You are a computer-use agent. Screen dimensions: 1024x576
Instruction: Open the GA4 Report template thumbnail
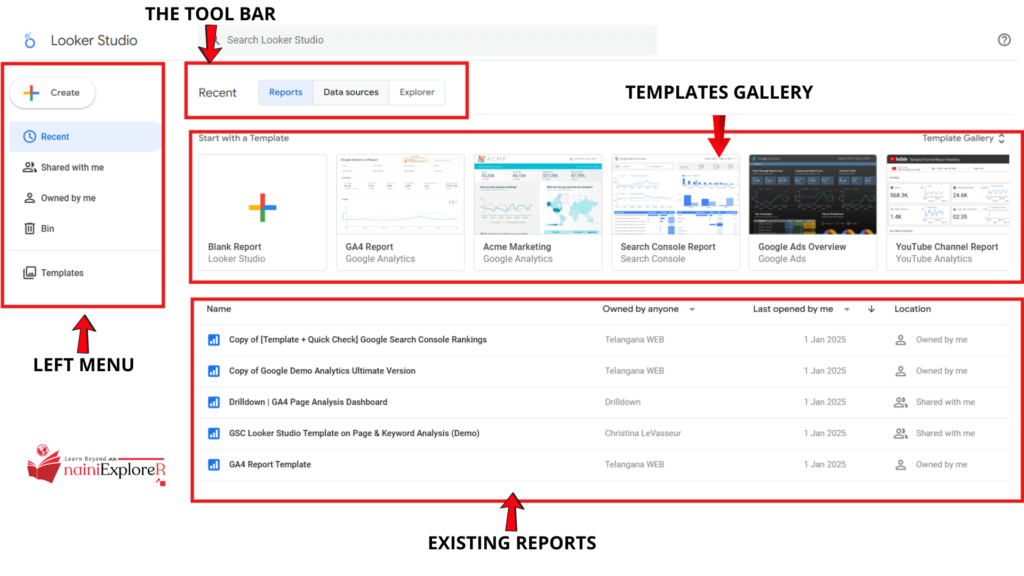pos(400,195)
